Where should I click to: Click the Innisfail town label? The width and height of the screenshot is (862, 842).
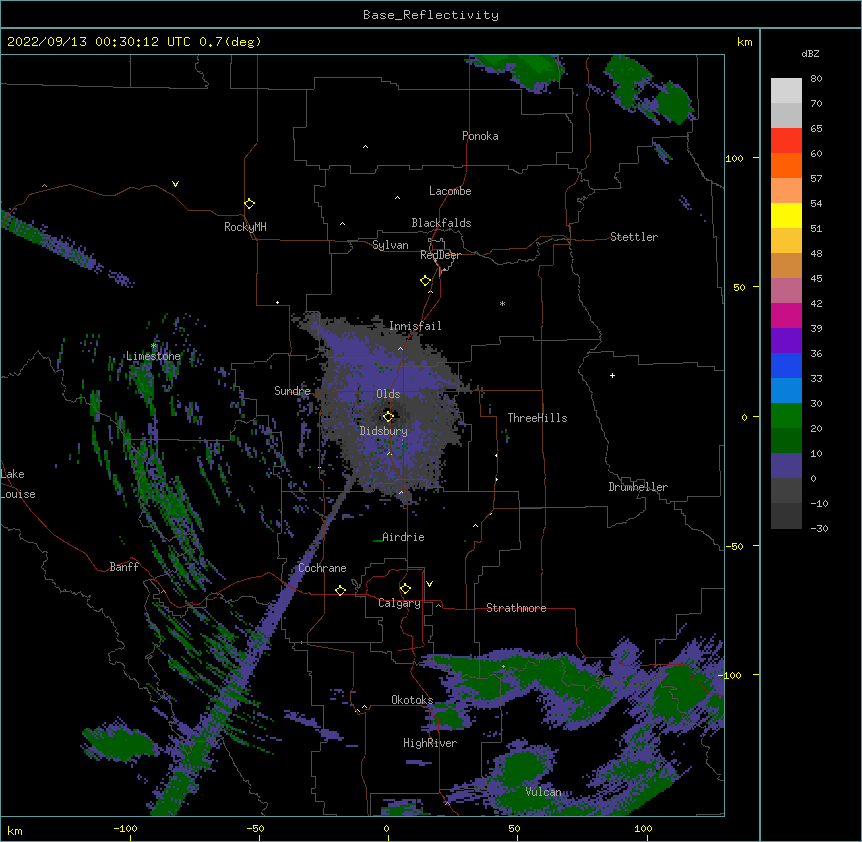pyautogui.click(x=415, y=326)
